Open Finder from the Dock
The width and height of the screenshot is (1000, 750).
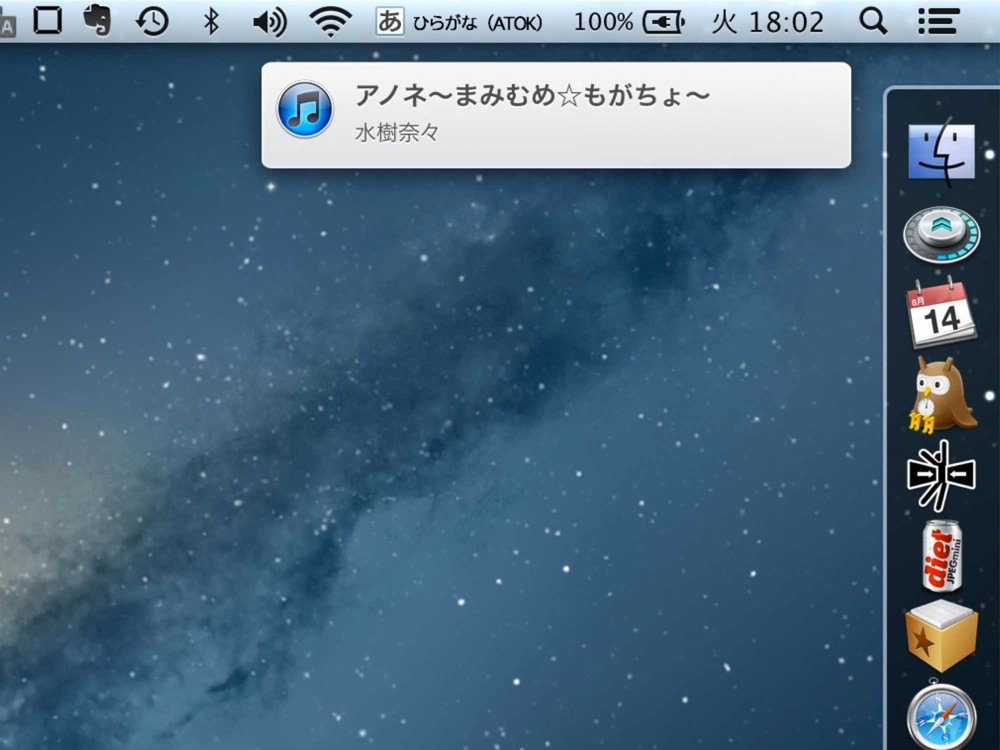(x=941, y=151)
